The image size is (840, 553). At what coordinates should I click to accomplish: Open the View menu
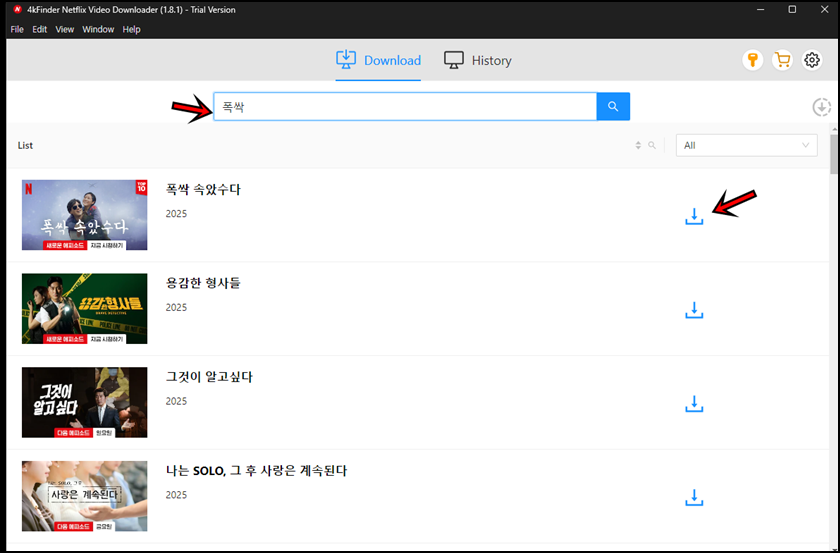(x=65, y=29)
